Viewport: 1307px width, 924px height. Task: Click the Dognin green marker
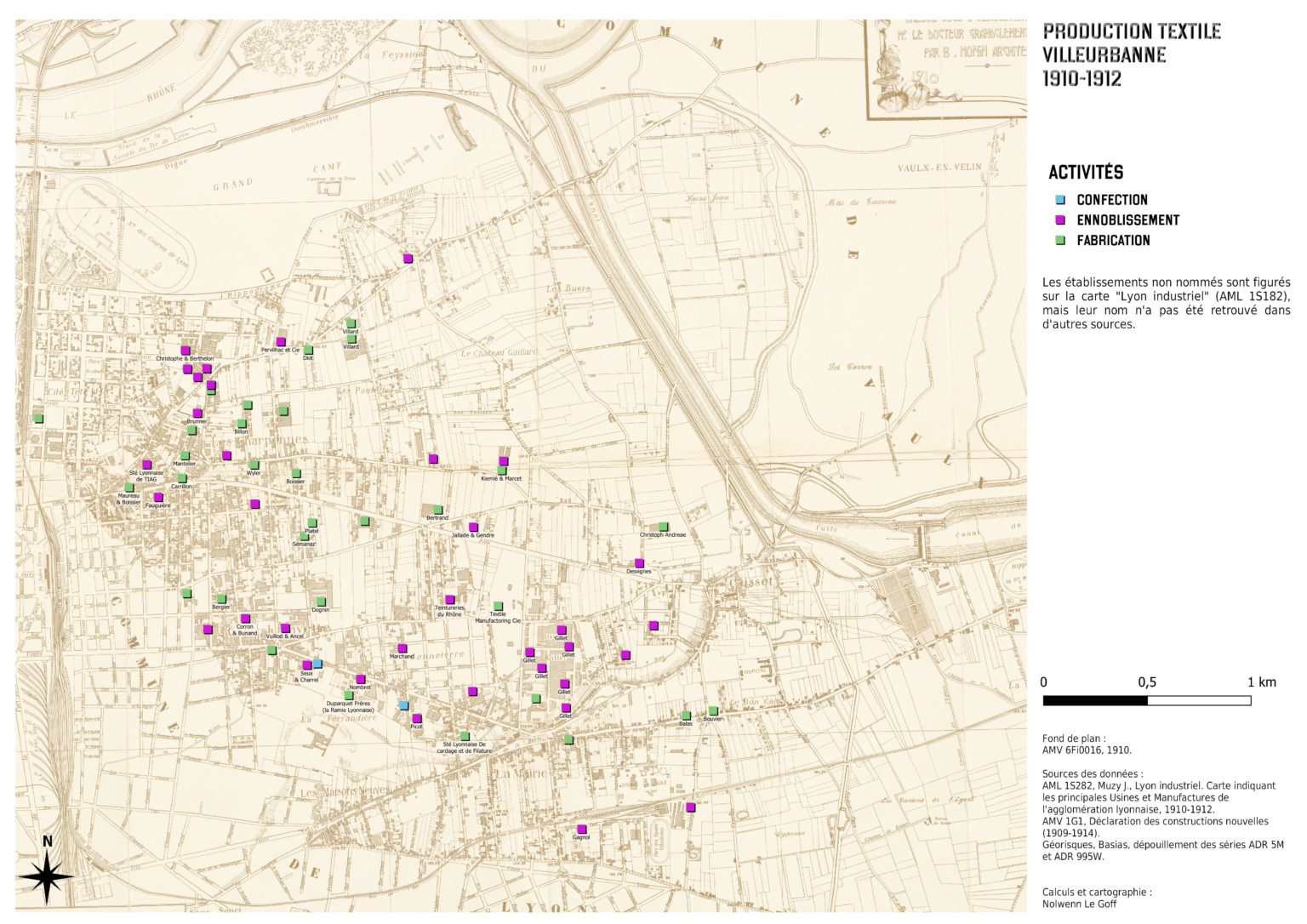coord(321,602)
